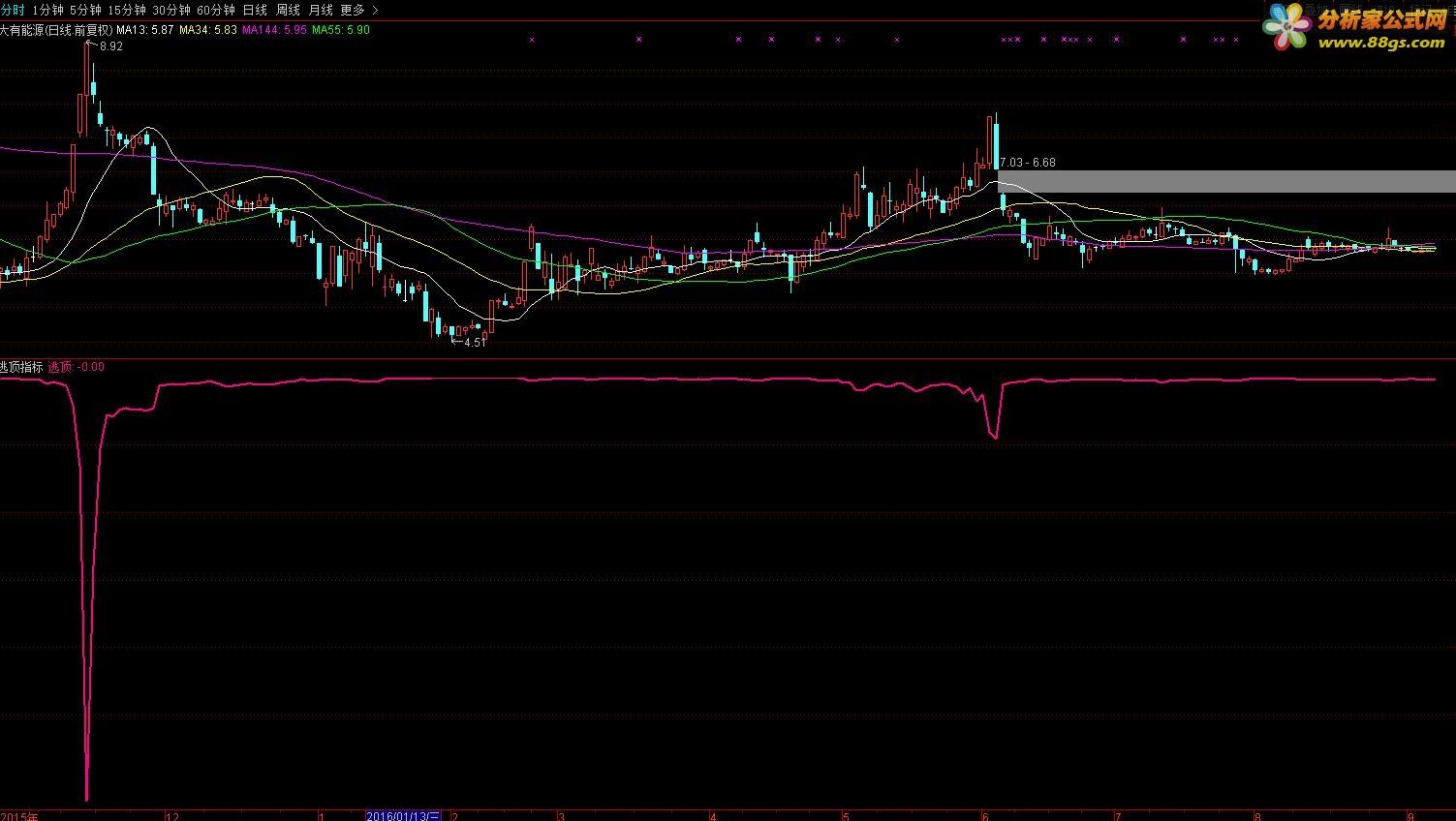The height and width of the screenshot is (821, 1456).
Task: Click the highlighted 2016/01/13/三 date marker
Action: [403, 816]
